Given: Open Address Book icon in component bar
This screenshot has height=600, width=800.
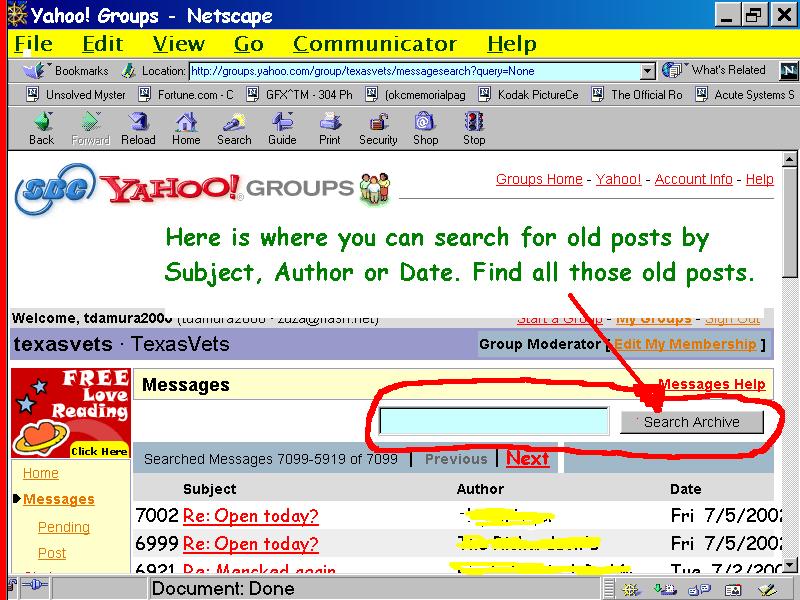Looking at the screenshot, I should coord(733,589).
